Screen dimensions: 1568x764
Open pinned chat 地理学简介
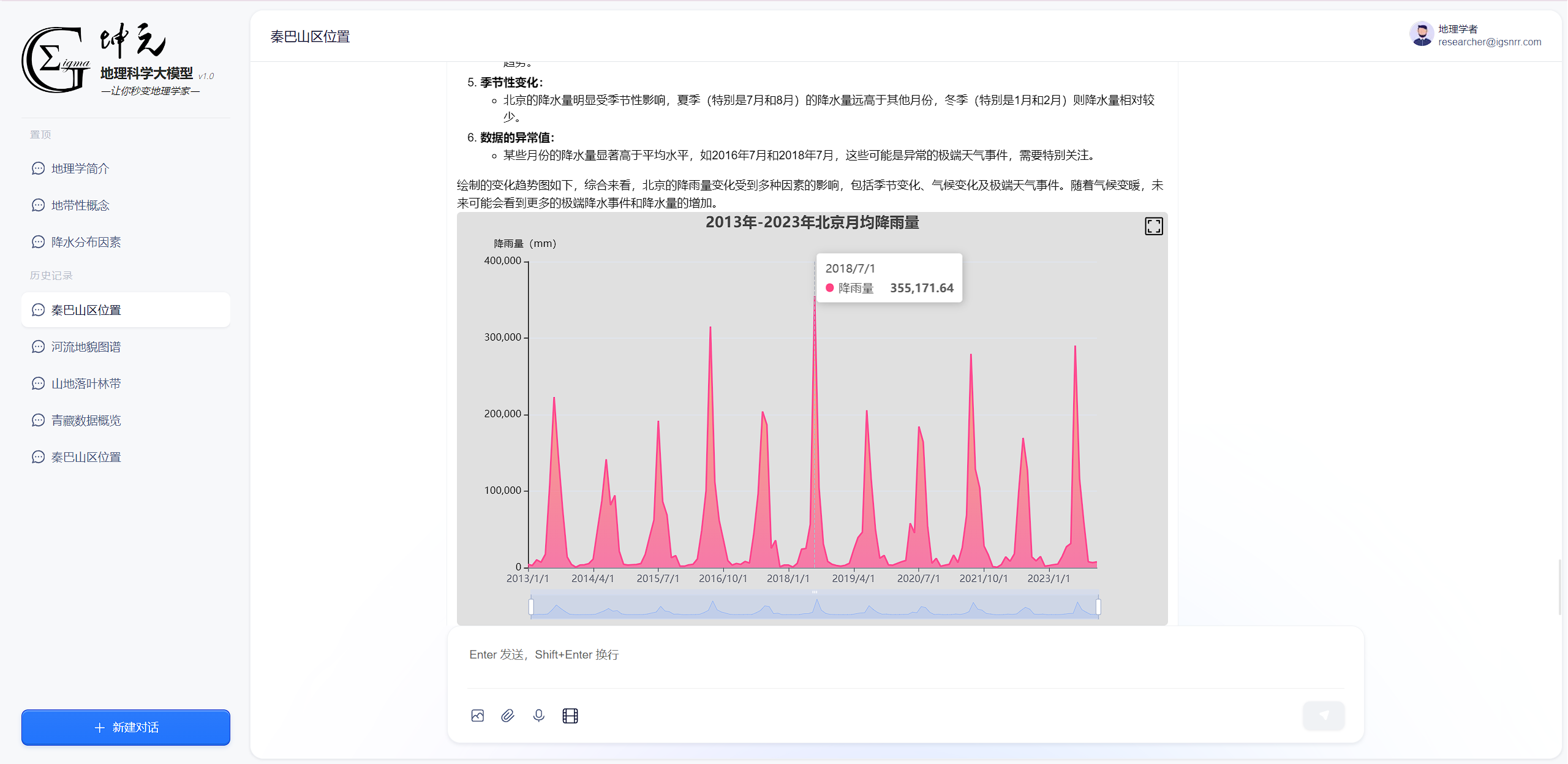pos(80,168)
